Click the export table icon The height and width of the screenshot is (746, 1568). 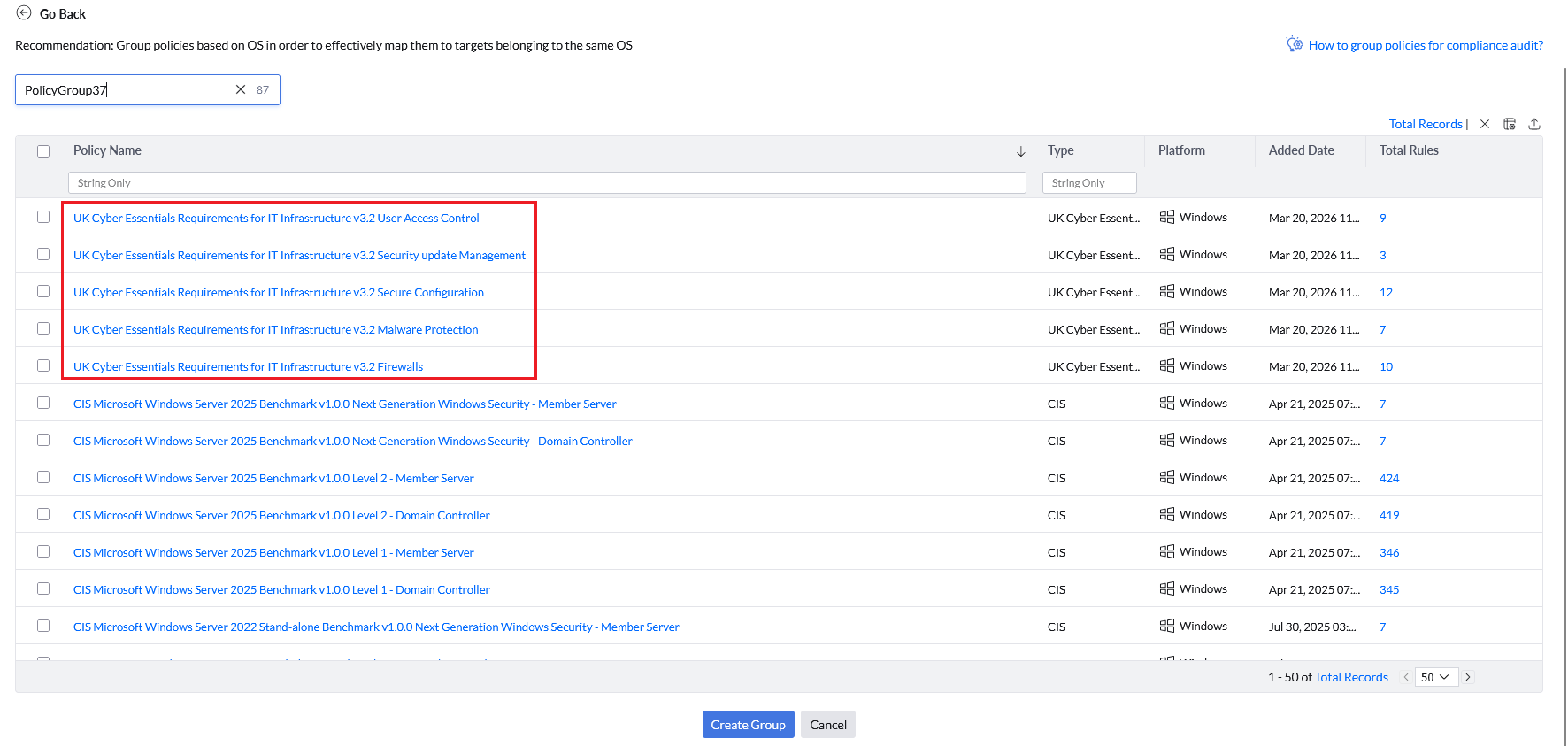pos(1534,124)
